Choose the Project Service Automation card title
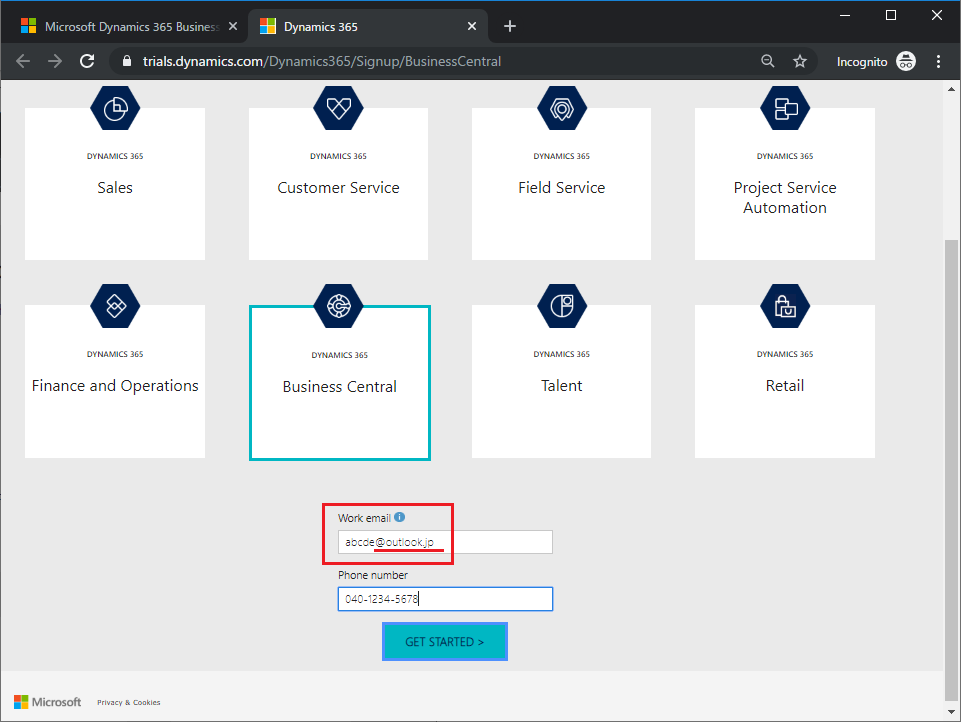This screenshot has height=722, width=961. tap(785, 197)
